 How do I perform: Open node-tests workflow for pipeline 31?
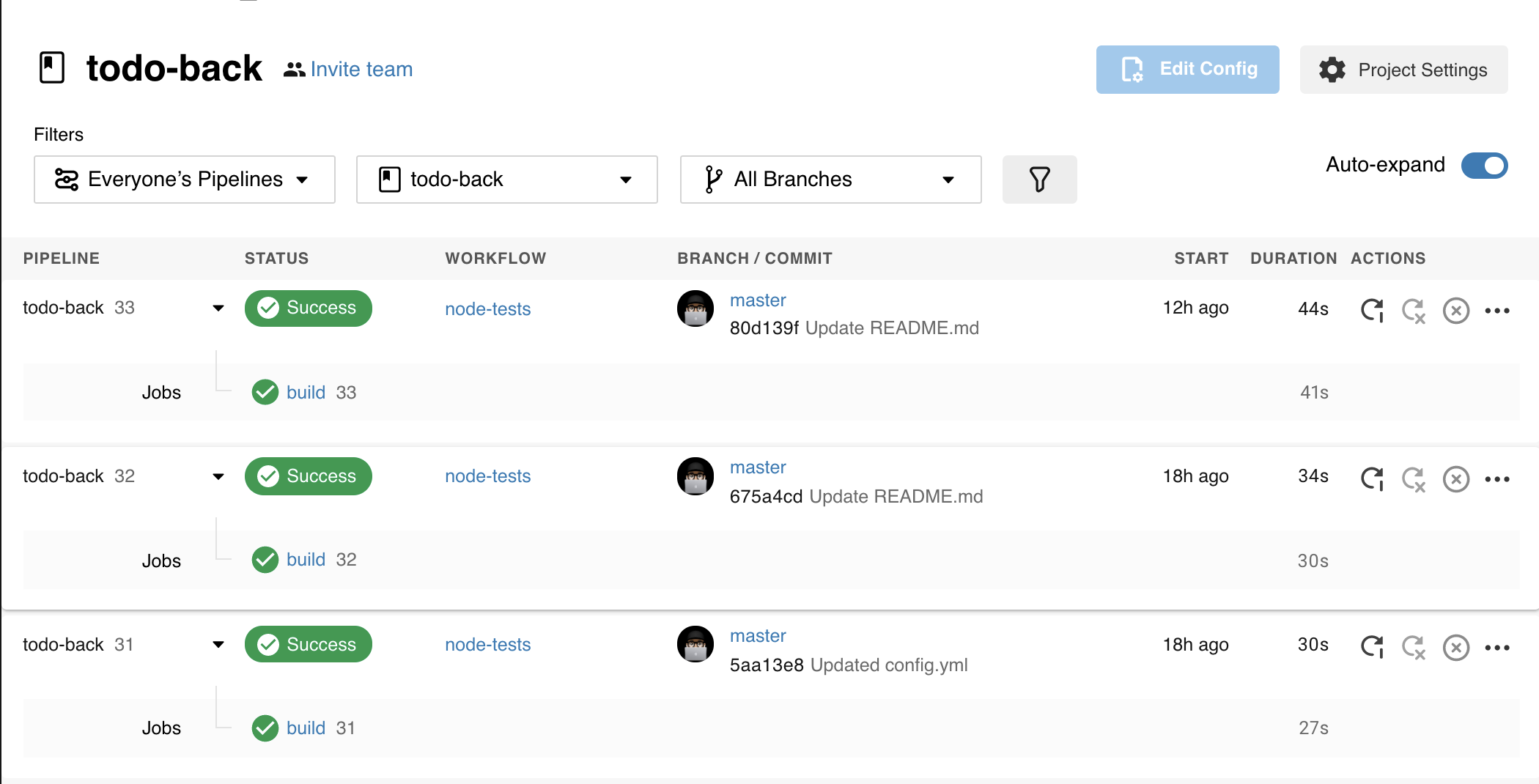point(487,644)
